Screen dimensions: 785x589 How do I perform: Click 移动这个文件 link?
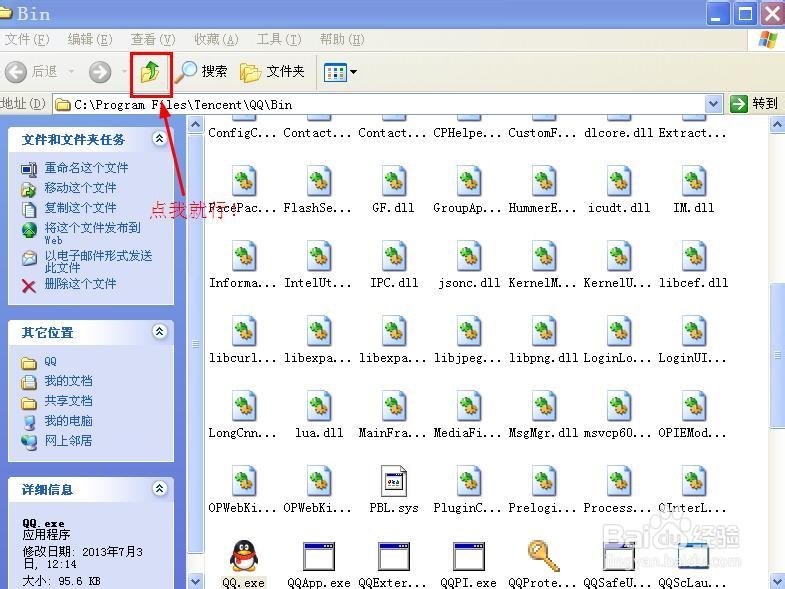click(x=80, y=188)
